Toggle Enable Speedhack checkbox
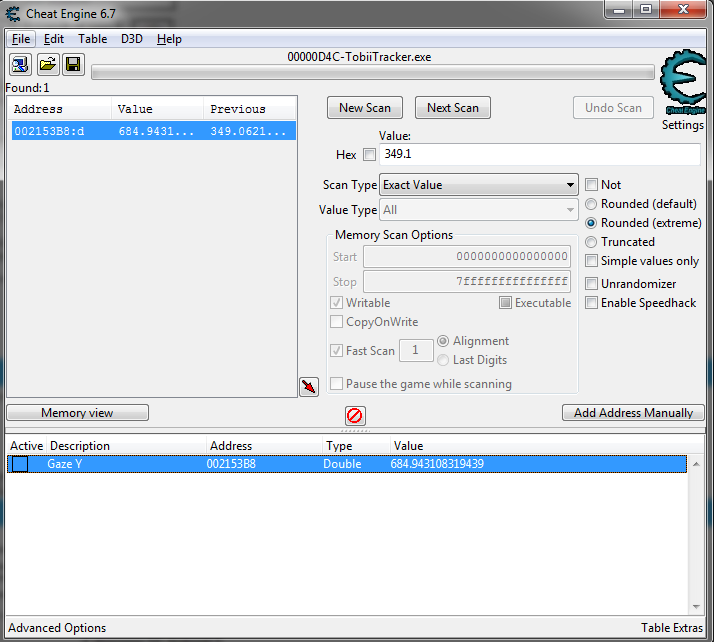Viewport: 714px width, 642px height. coord(591,303)
